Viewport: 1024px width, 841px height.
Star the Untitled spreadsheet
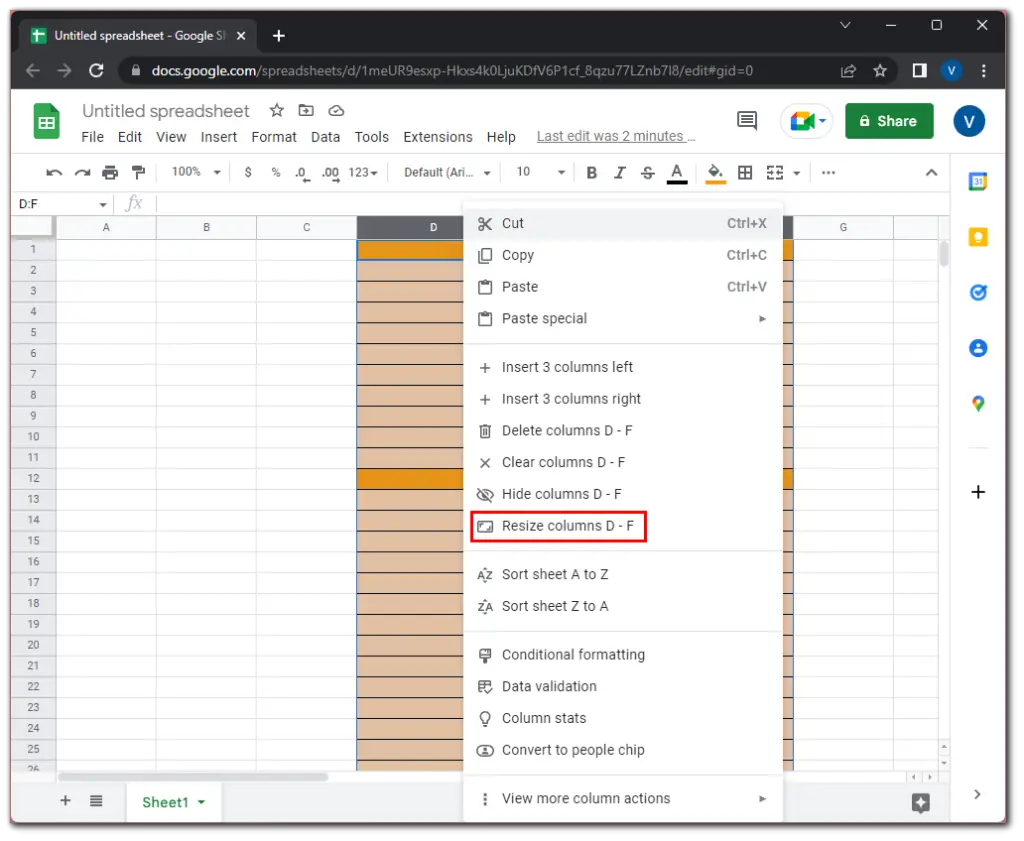277,111
